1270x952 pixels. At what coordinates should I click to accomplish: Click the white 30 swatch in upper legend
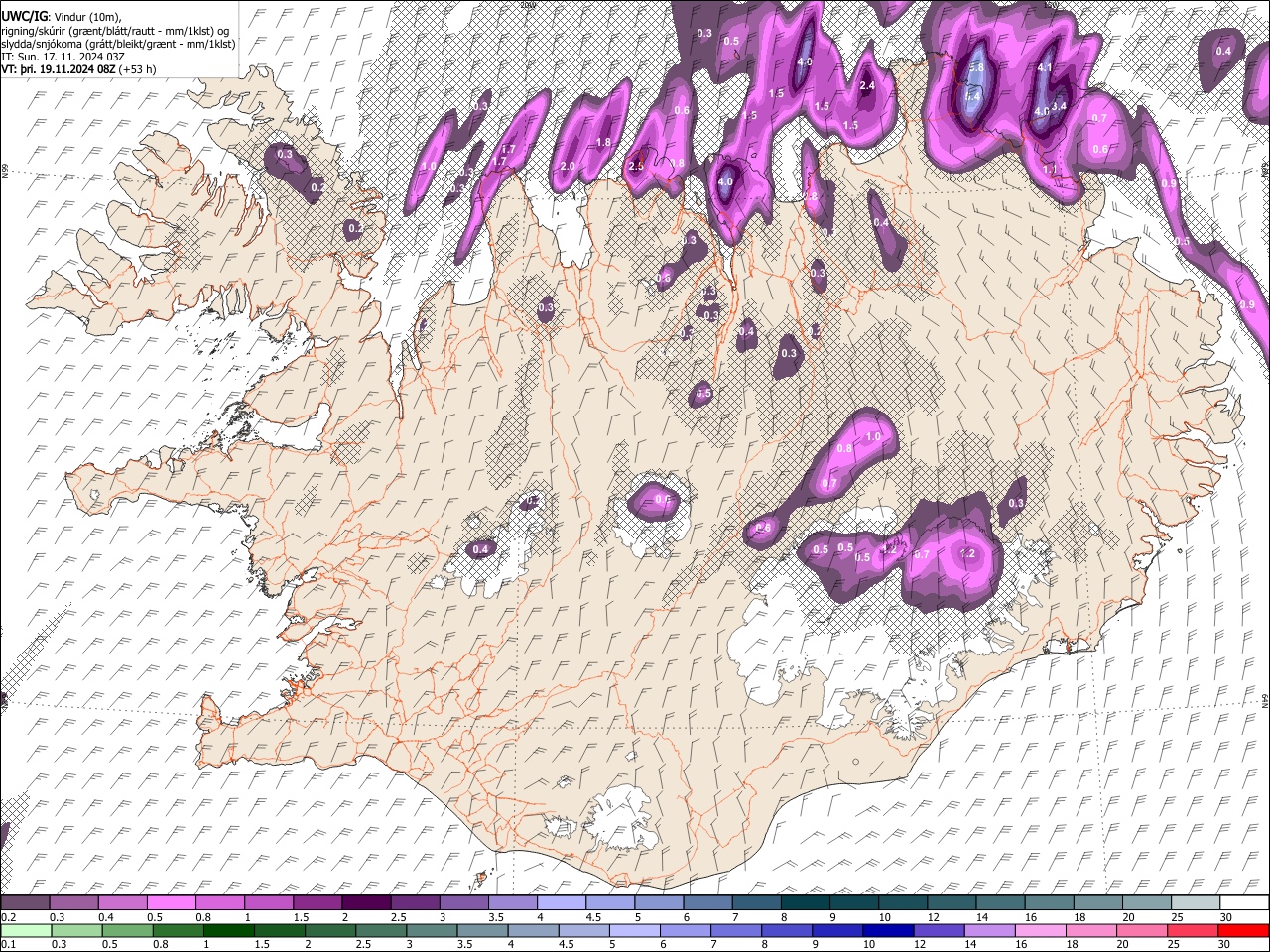pos(1243,903)
